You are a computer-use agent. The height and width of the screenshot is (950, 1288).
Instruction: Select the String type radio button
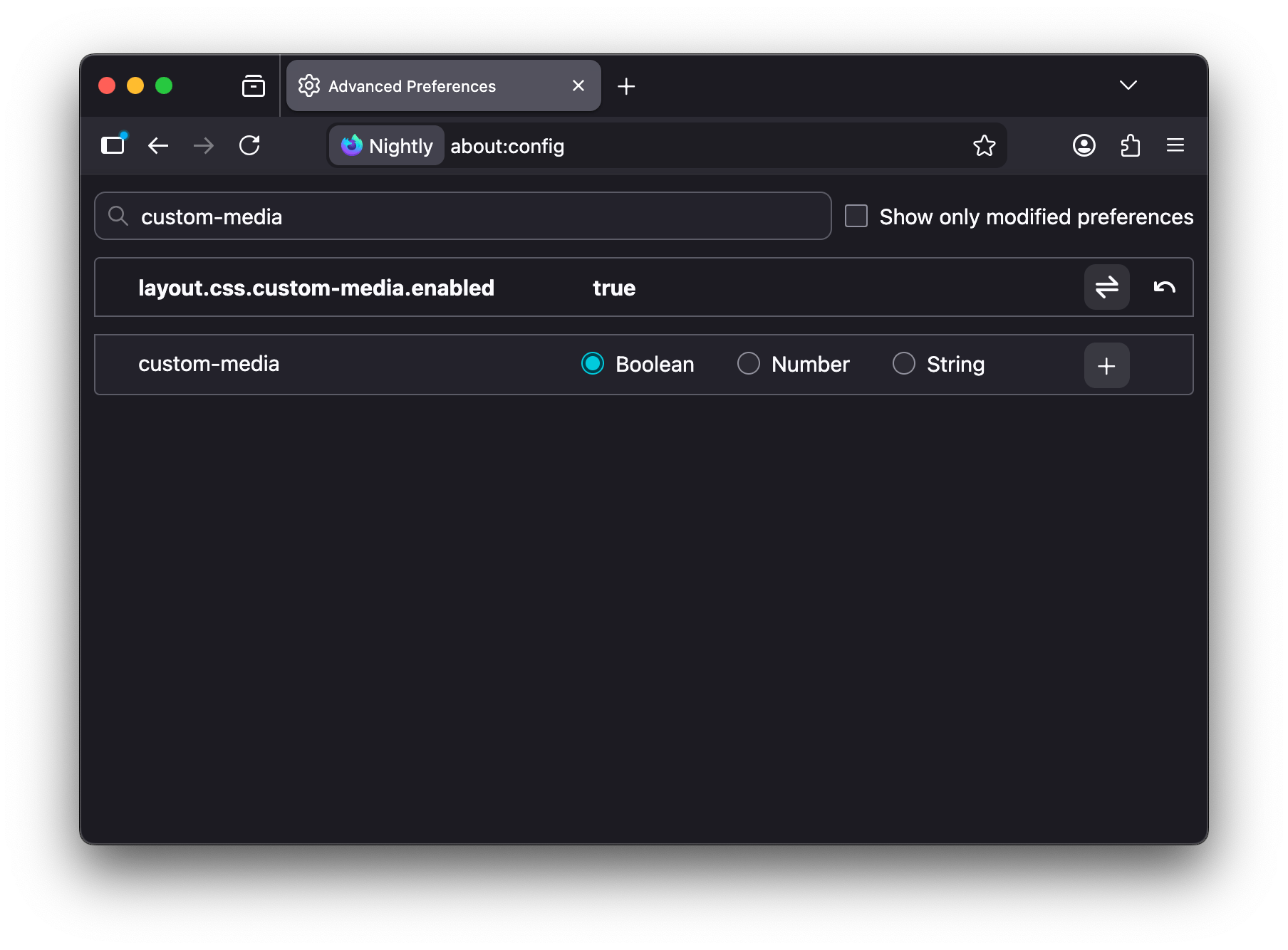[904, 364]
